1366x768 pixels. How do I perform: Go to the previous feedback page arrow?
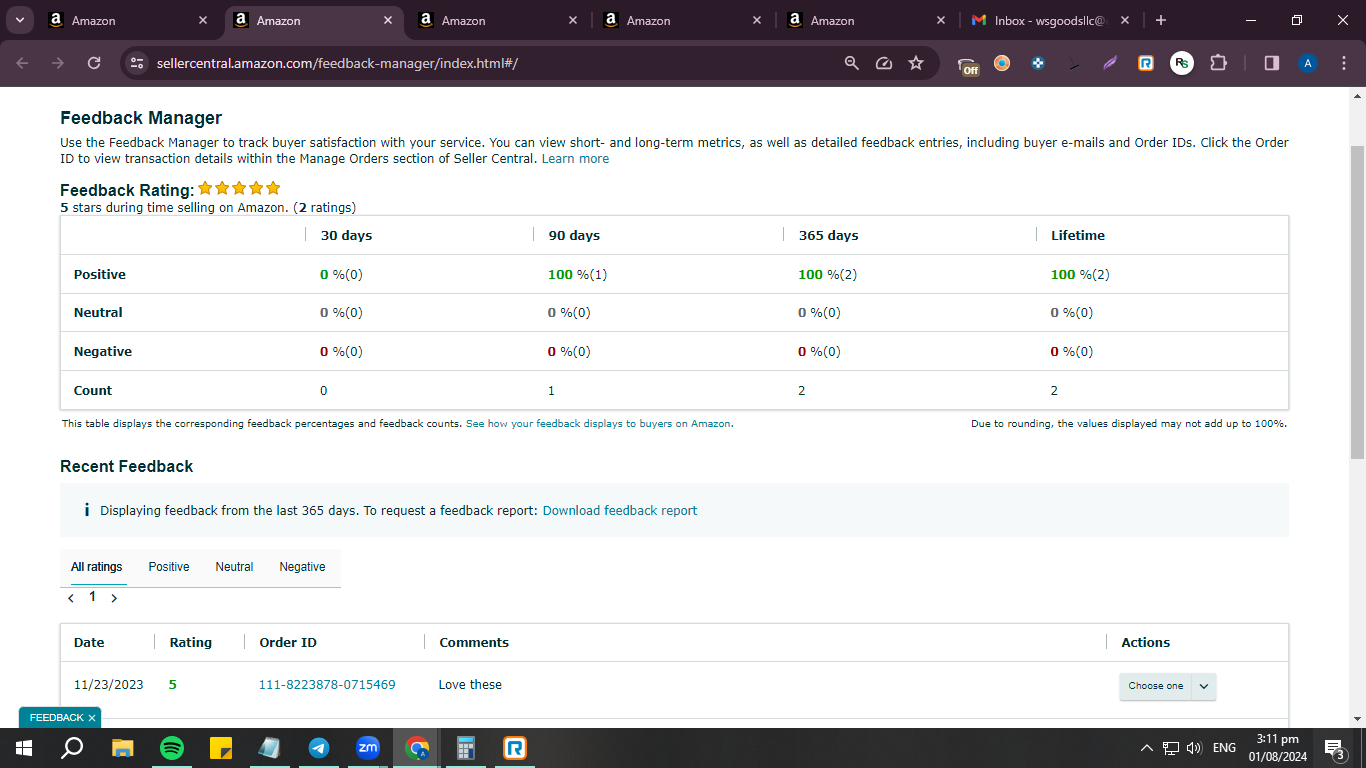(71, 598)
